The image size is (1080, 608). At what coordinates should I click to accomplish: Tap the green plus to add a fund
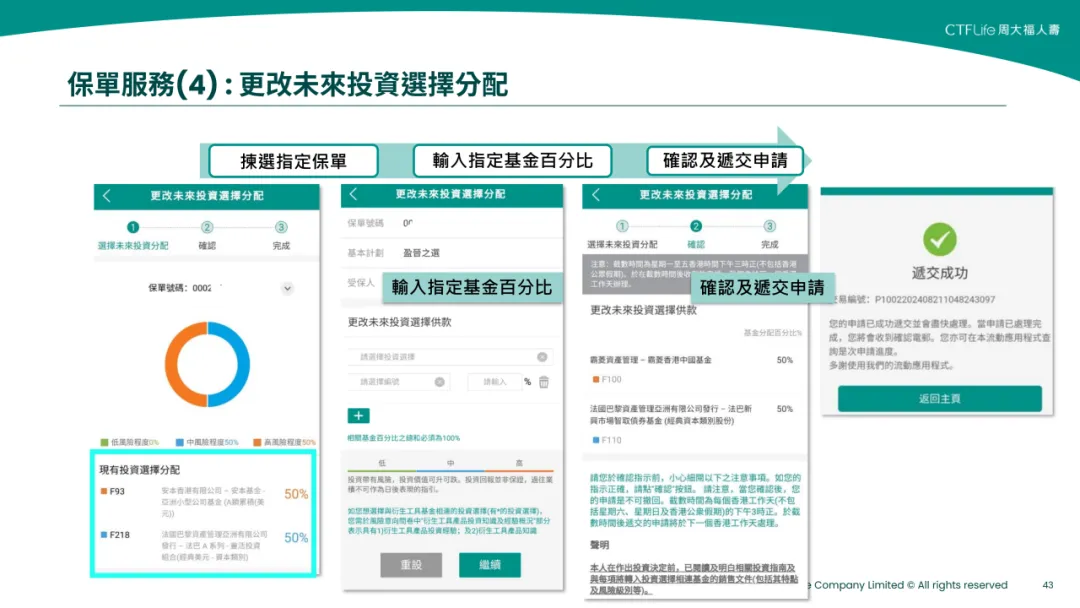[x=358, y=415]
